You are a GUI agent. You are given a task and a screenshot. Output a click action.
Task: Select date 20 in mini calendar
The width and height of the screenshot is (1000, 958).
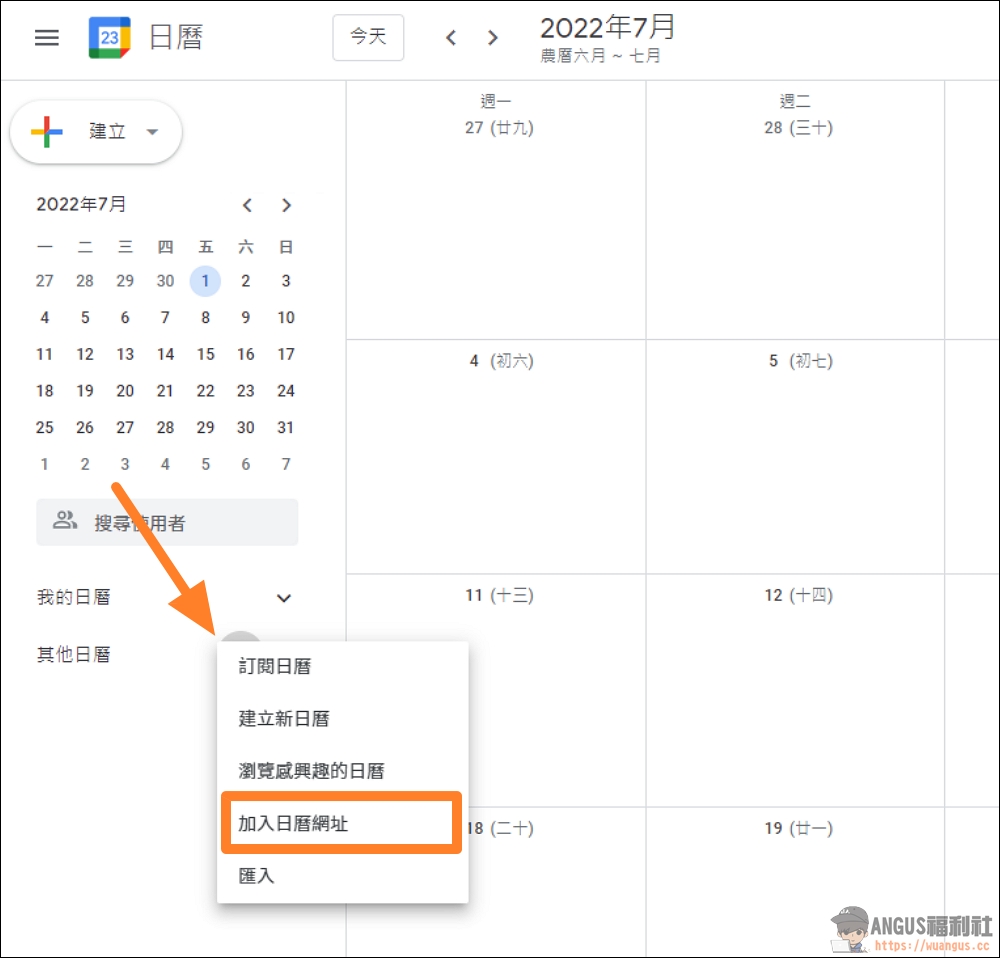click(125, 391)
